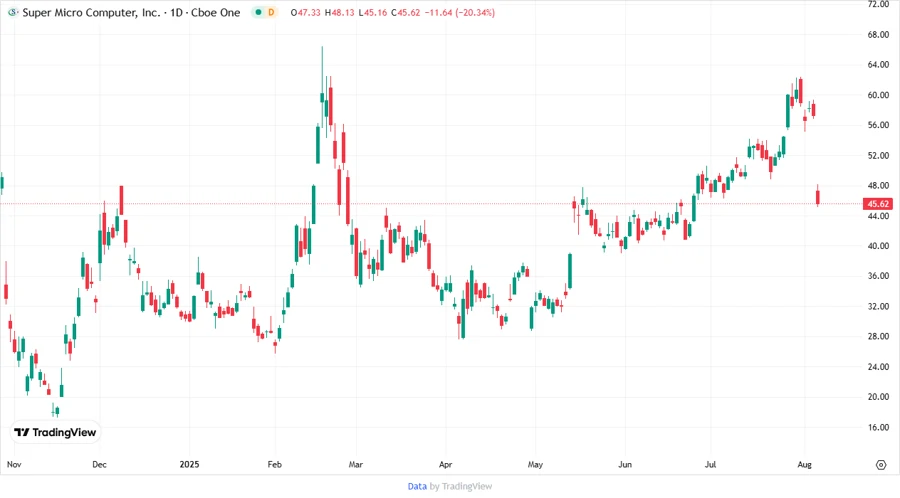Click the Super Micro Computer symbol logo
Image resolution: width=900 pixels, height=498 pixels.
pyautogui.click(x=13, y=12)
